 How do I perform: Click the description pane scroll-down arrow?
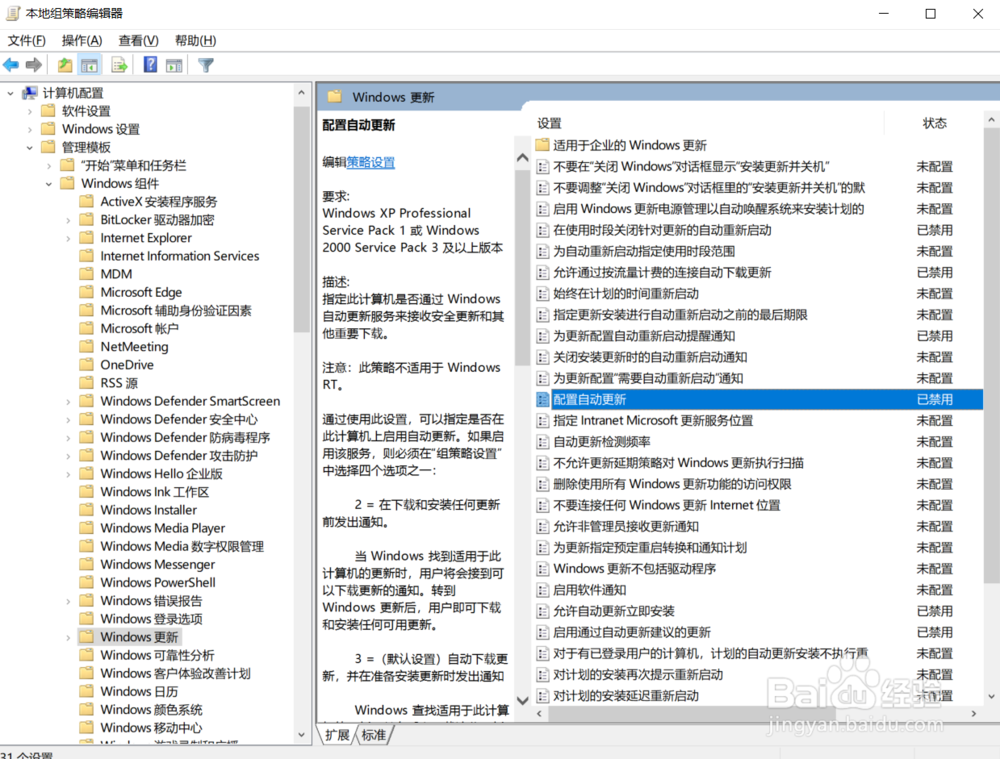522,700
